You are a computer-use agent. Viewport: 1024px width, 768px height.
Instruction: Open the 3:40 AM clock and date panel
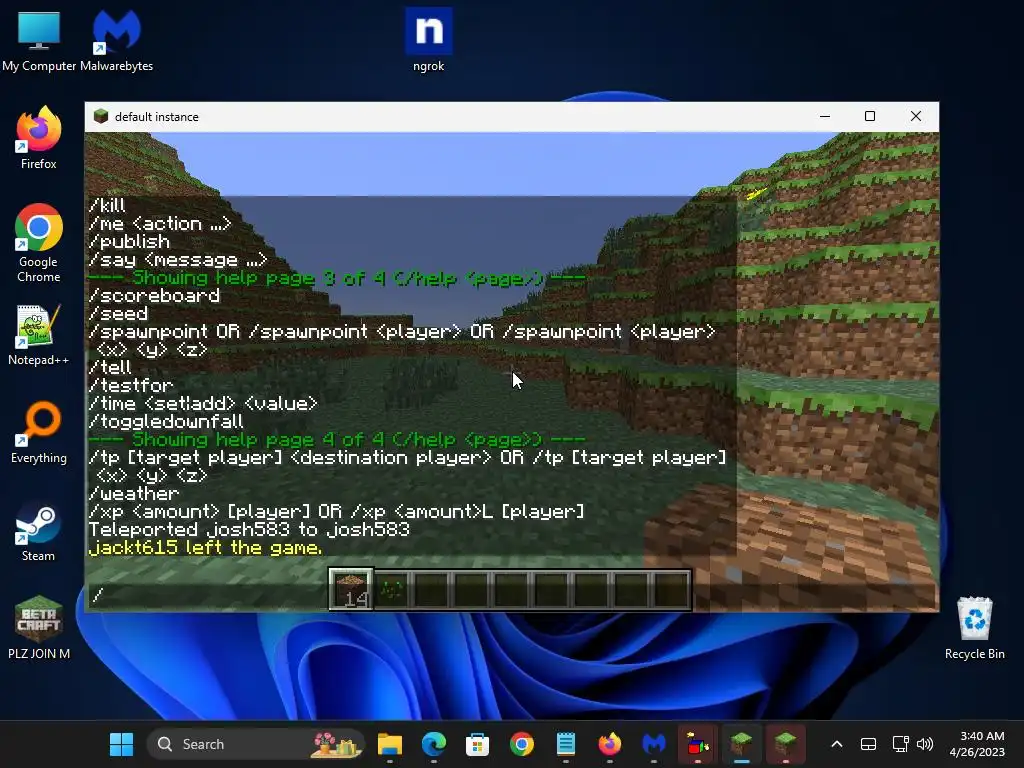(x=976, y=744)
